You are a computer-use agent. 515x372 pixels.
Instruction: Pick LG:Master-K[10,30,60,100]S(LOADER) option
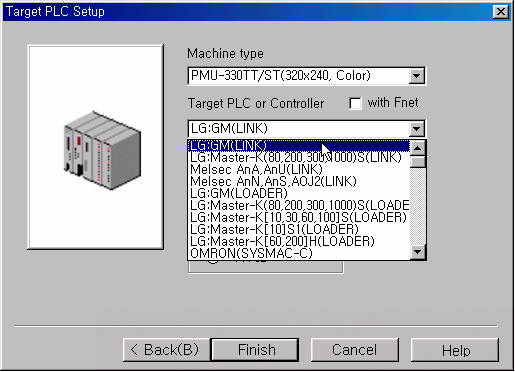click(299, 217)
